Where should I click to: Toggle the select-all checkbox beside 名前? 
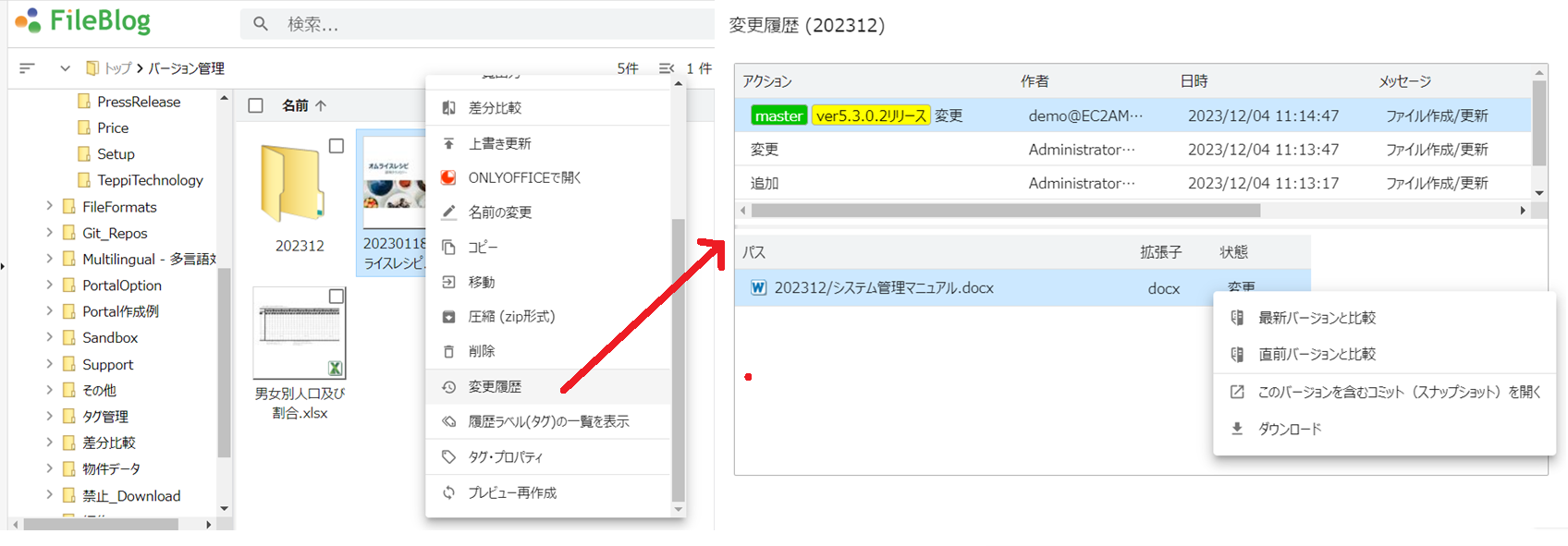(256, 106)
